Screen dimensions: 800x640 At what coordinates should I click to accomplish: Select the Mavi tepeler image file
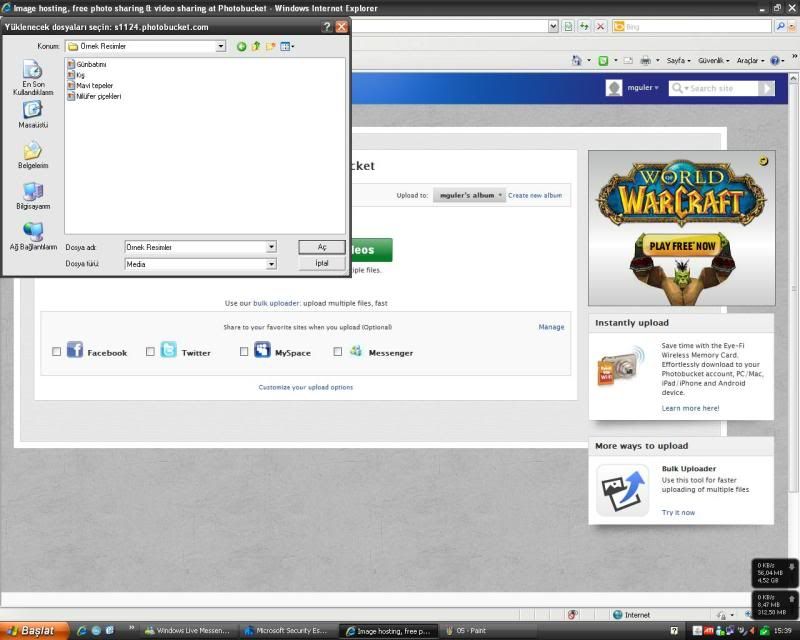(90, 86)
